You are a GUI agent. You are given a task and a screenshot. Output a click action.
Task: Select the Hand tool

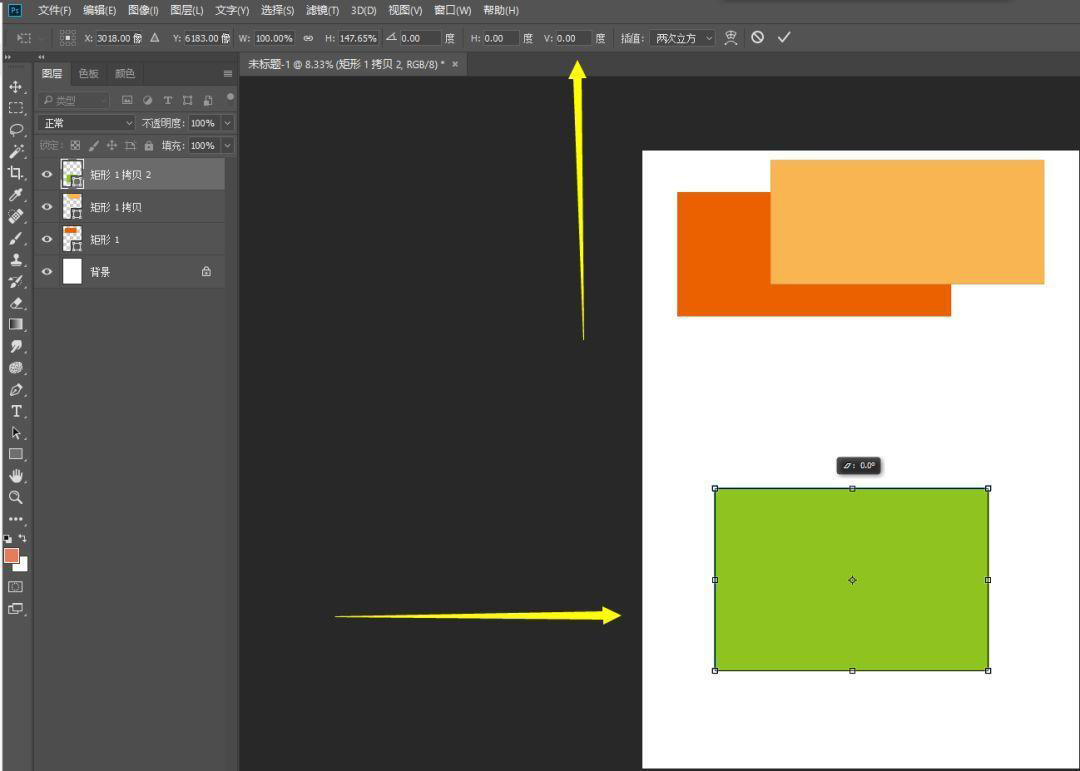[x=15, y=476]
